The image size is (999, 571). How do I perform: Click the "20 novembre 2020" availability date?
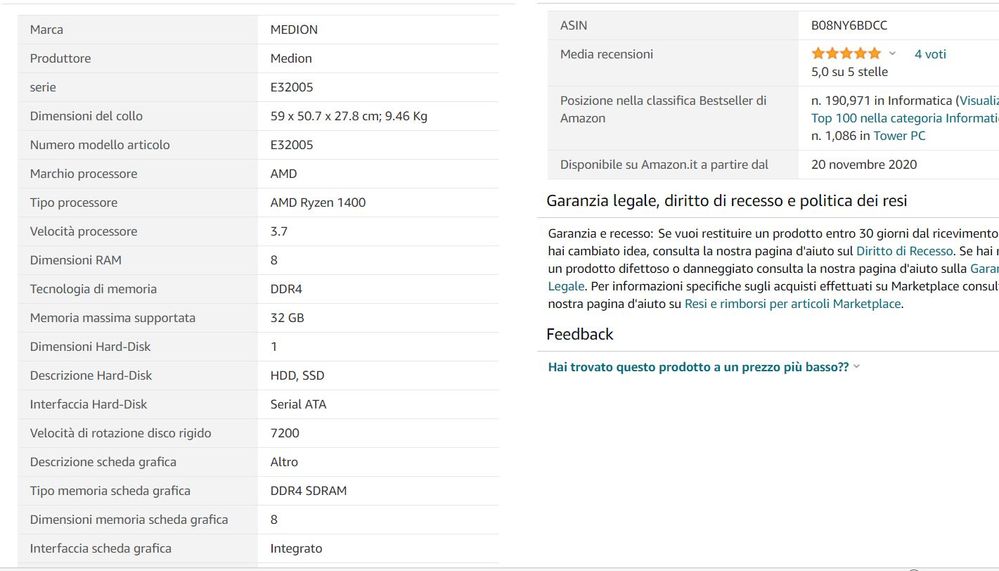coord(864,165)
